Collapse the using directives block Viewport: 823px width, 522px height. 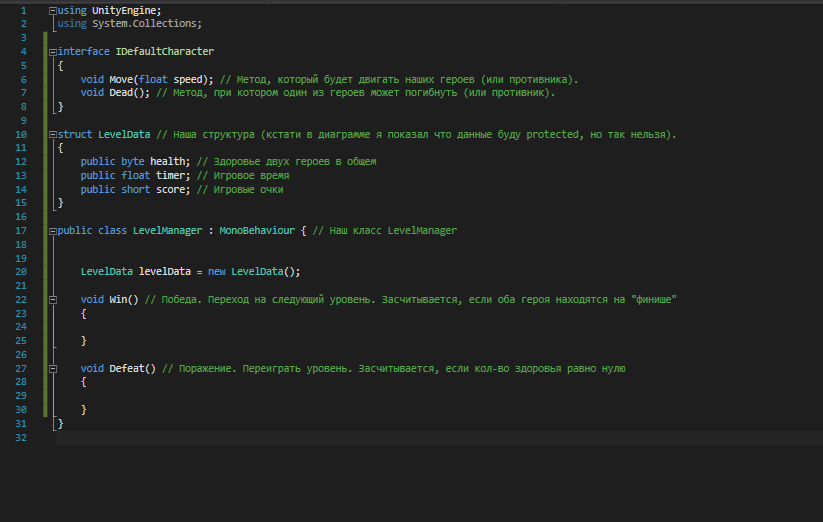[54, 10]
